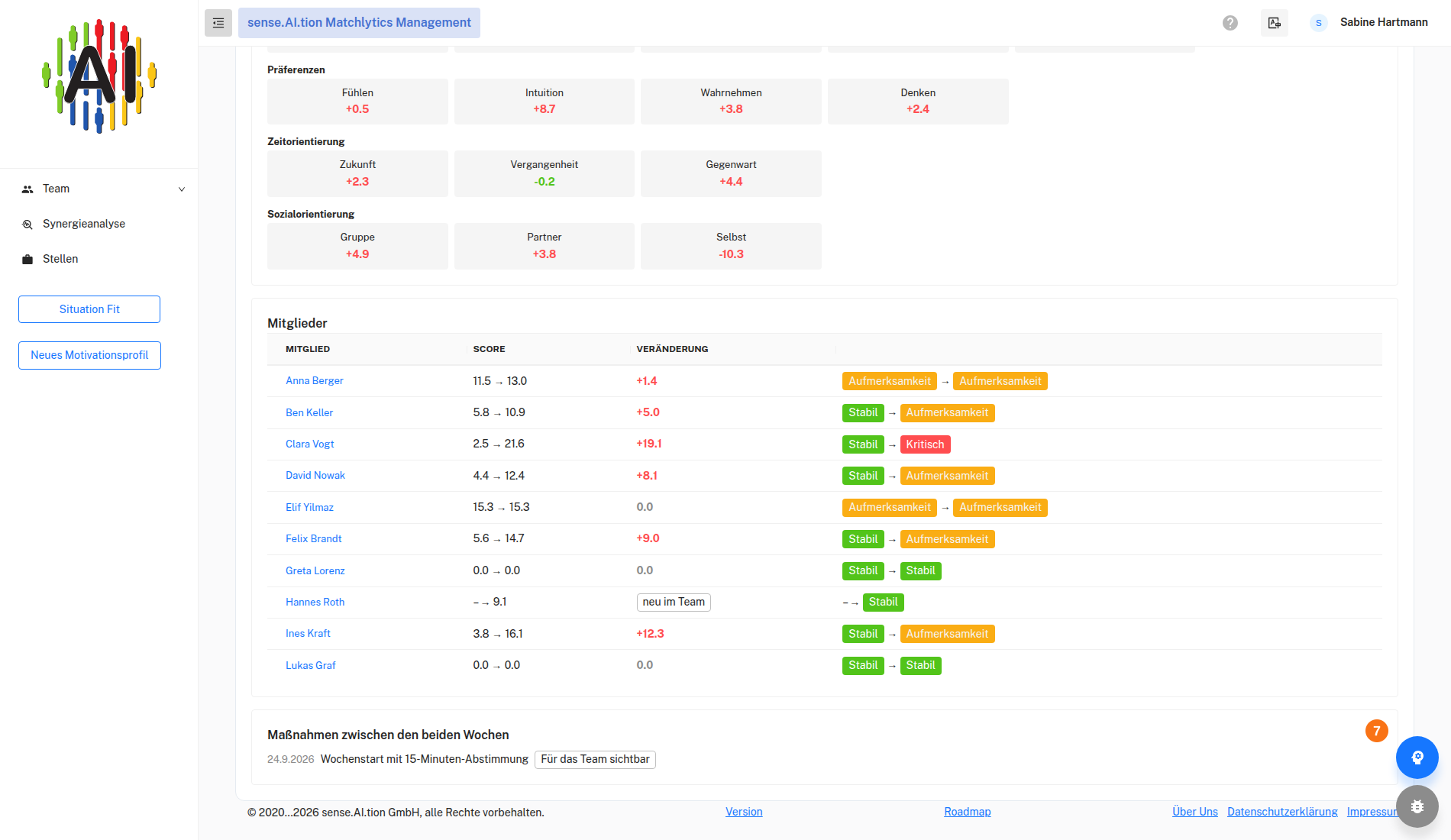Open Felix Brandt member profile
The image size is (1451, 840).
314,538
